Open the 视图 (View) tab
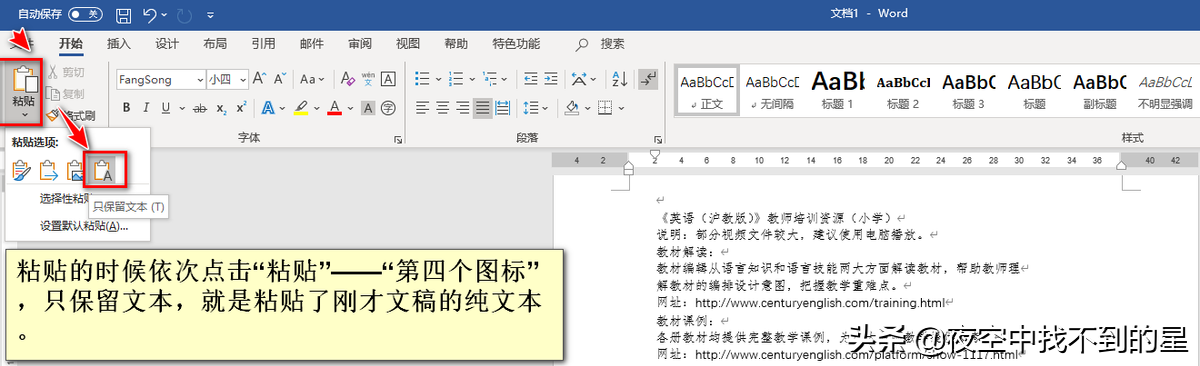This screenshot has width=1200, height=366. point(408,44)
